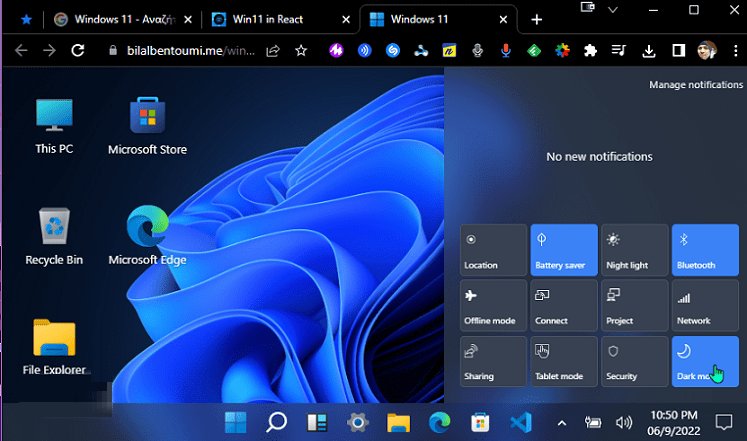Image resolution: width=747 pixels, height=441 pixels.
Task: Toggle the Sharing quick action tile
Action: 494,361
